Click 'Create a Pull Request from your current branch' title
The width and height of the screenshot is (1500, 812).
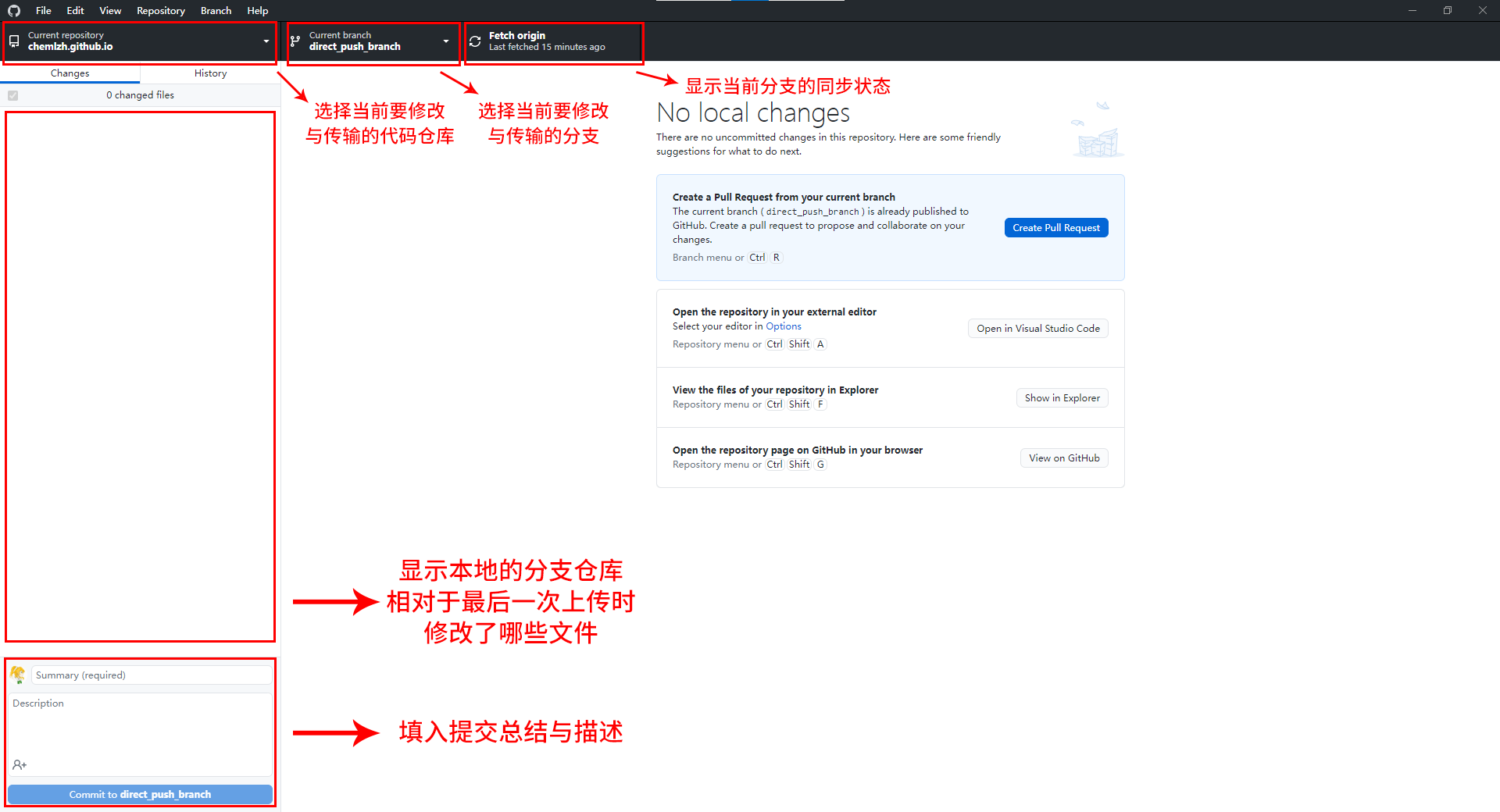[x=784, y=198]
